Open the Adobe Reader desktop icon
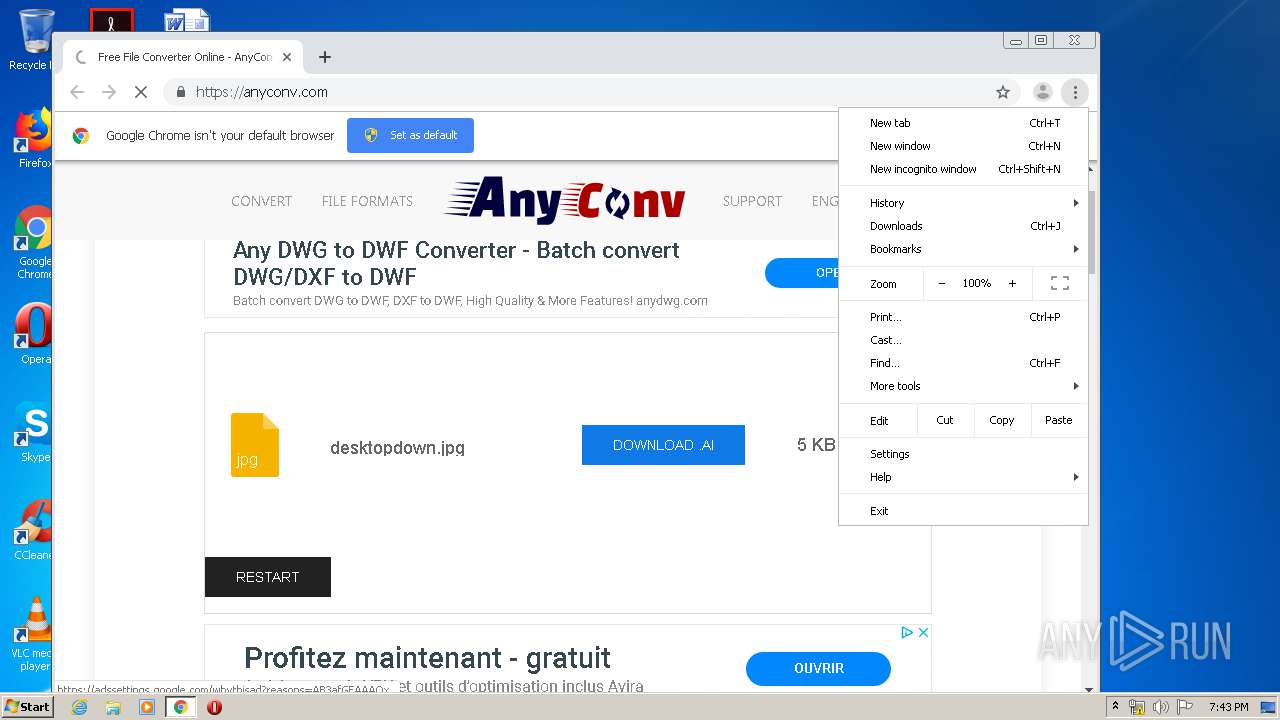 (x=111, y=19)
